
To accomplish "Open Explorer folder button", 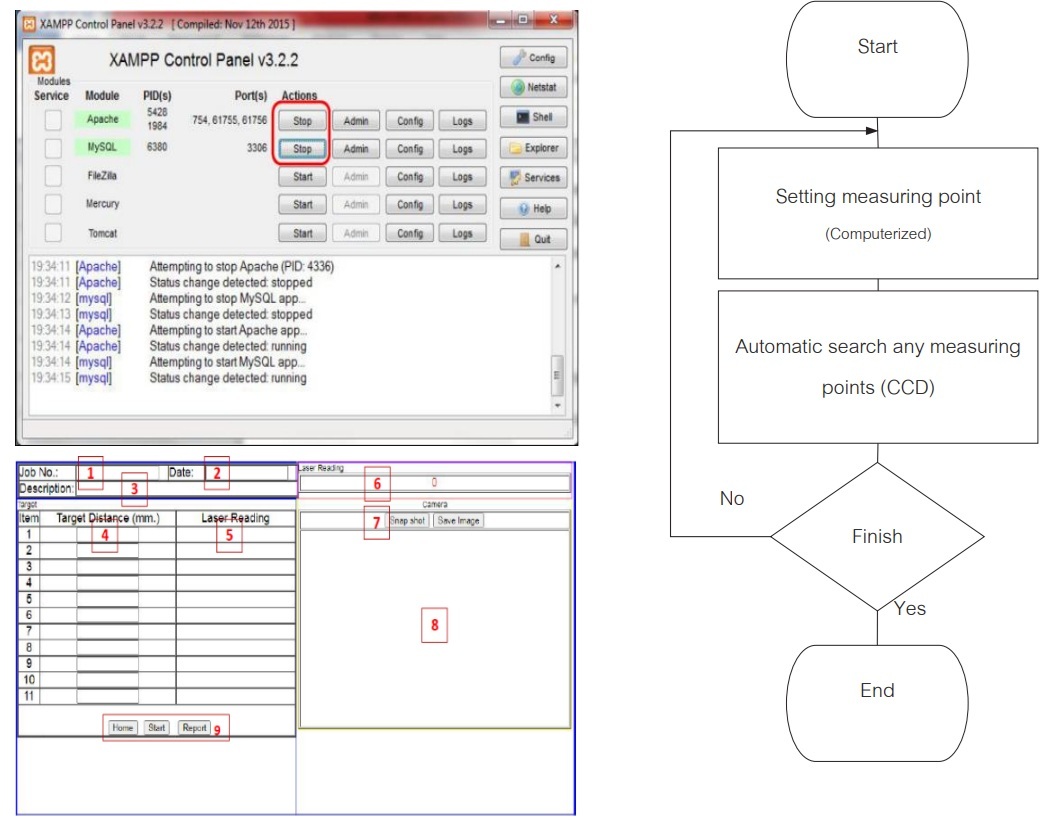I will pos(533,148).
